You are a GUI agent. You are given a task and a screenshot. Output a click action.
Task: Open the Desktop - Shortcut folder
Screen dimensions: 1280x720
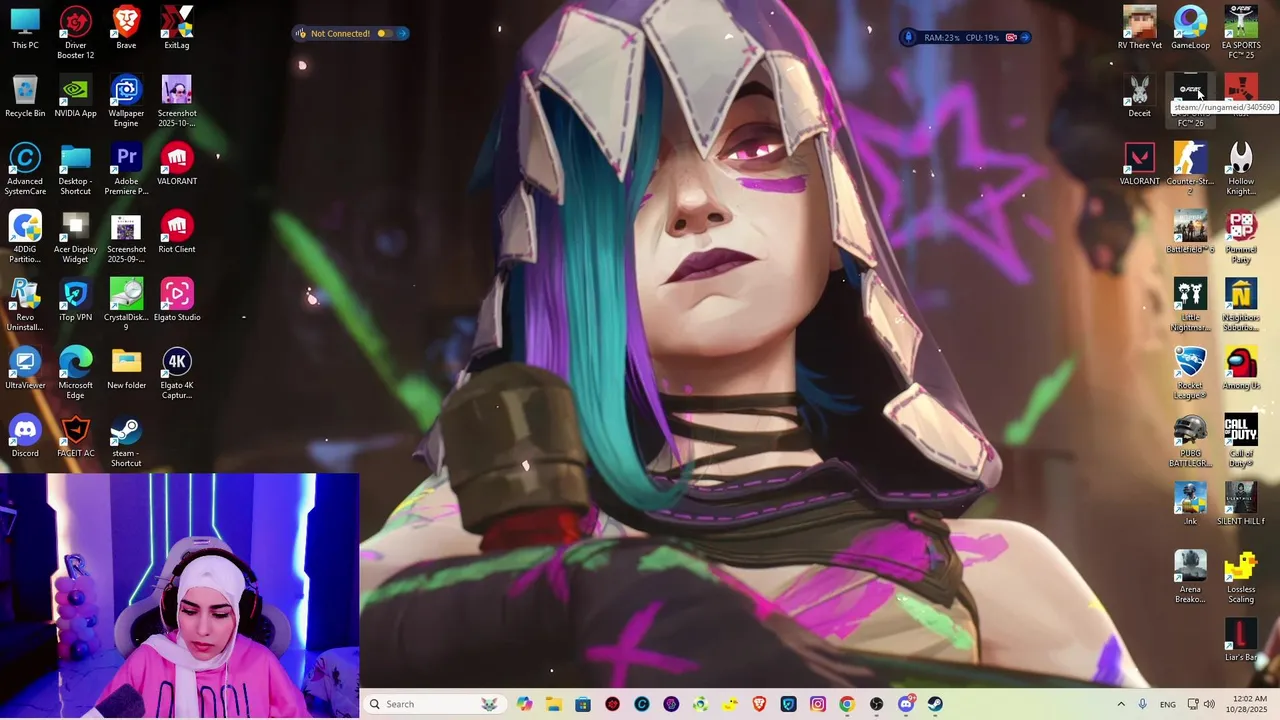pos(75,168)
